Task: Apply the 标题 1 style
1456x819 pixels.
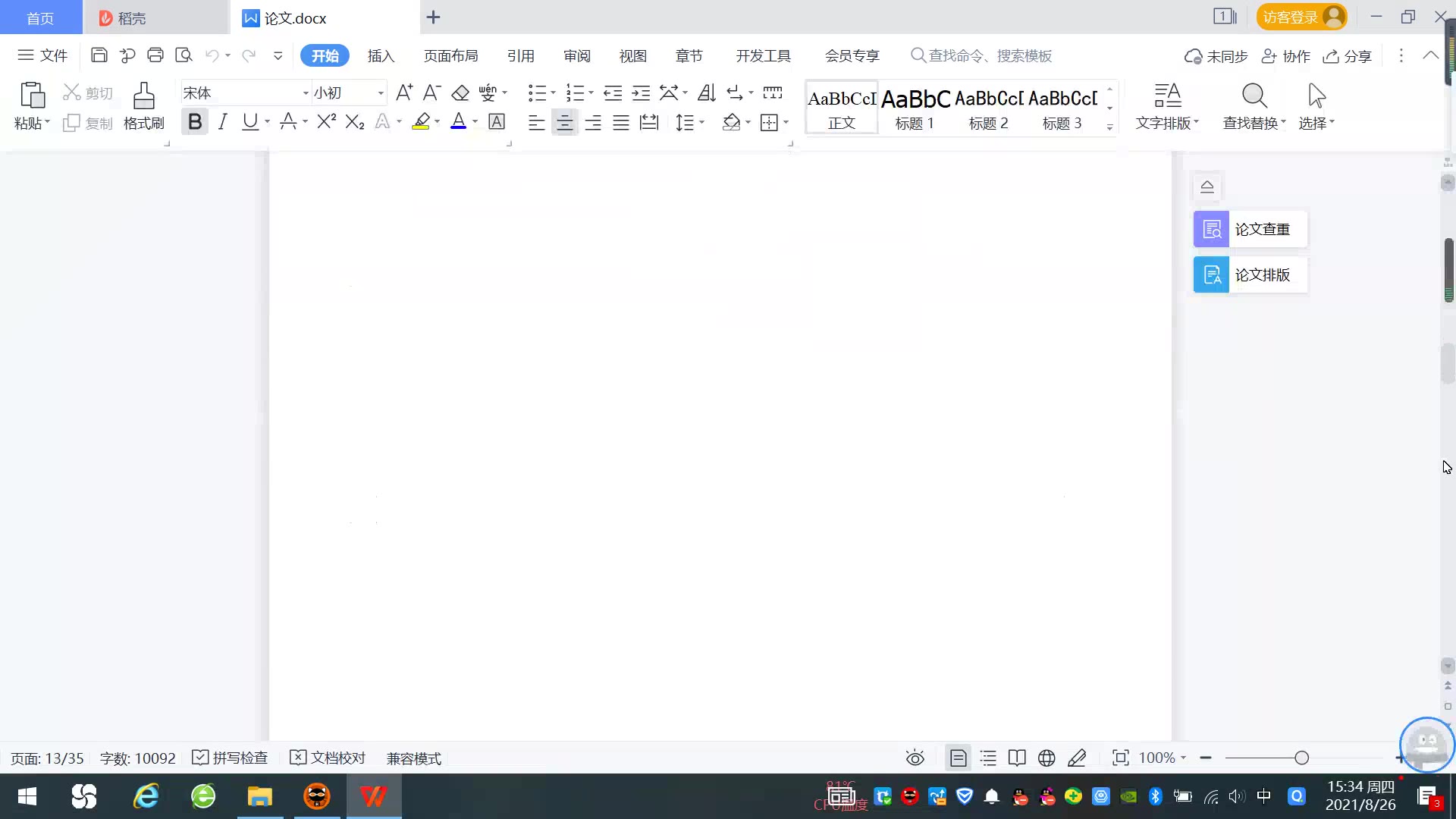Action: click(915, 108)
